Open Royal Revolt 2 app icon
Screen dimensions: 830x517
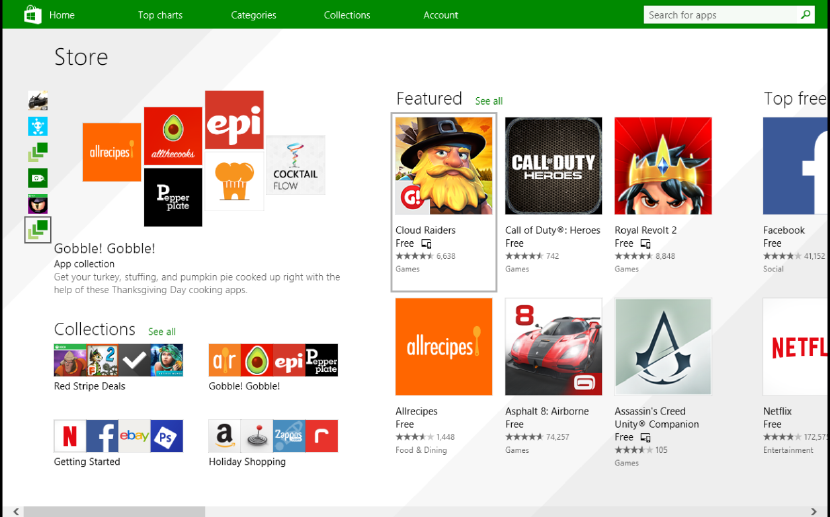pyautogui.click(x=663, y=166)
